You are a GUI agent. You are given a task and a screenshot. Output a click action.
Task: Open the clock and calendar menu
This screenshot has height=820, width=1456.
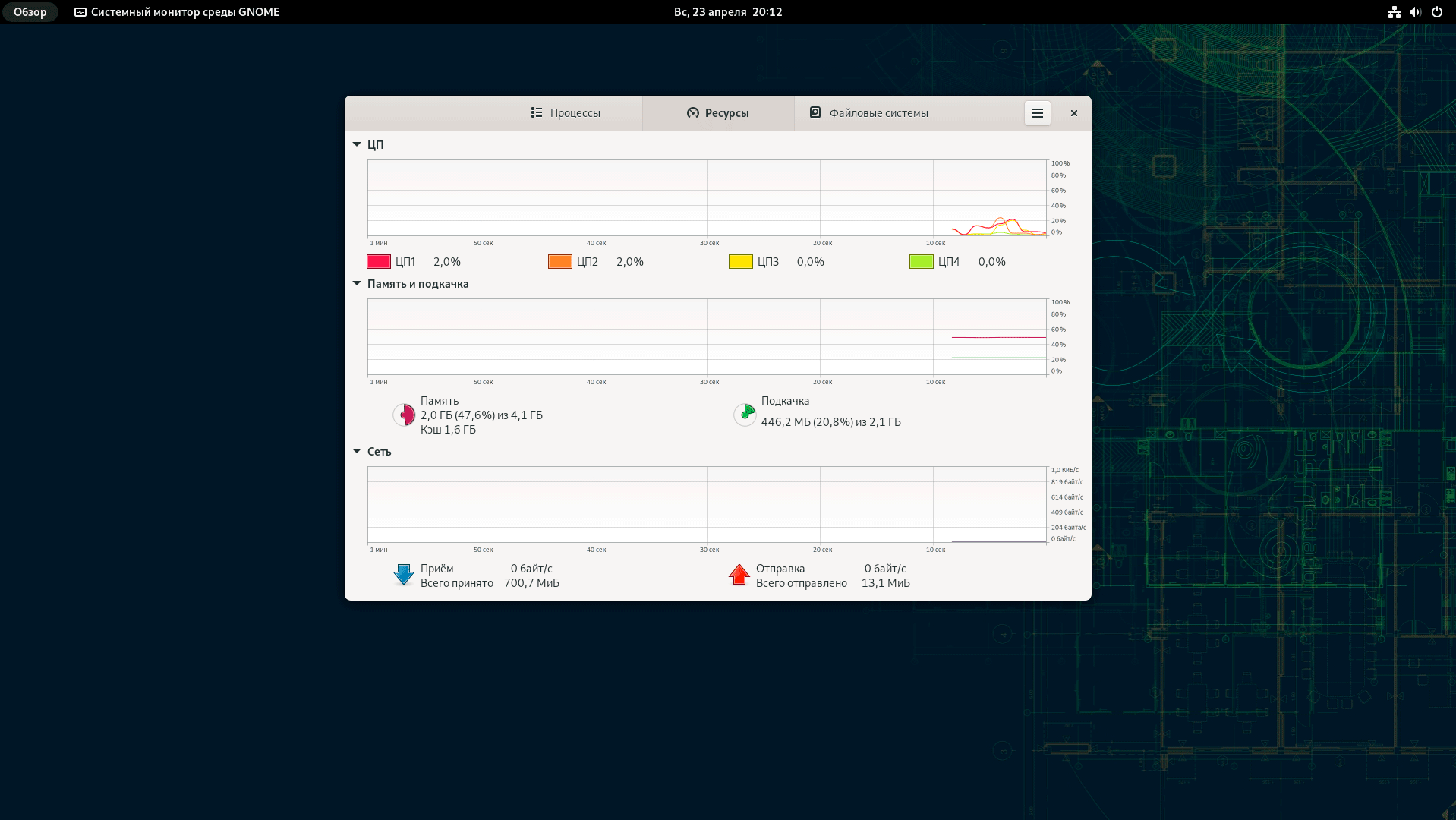pos(727,12)
